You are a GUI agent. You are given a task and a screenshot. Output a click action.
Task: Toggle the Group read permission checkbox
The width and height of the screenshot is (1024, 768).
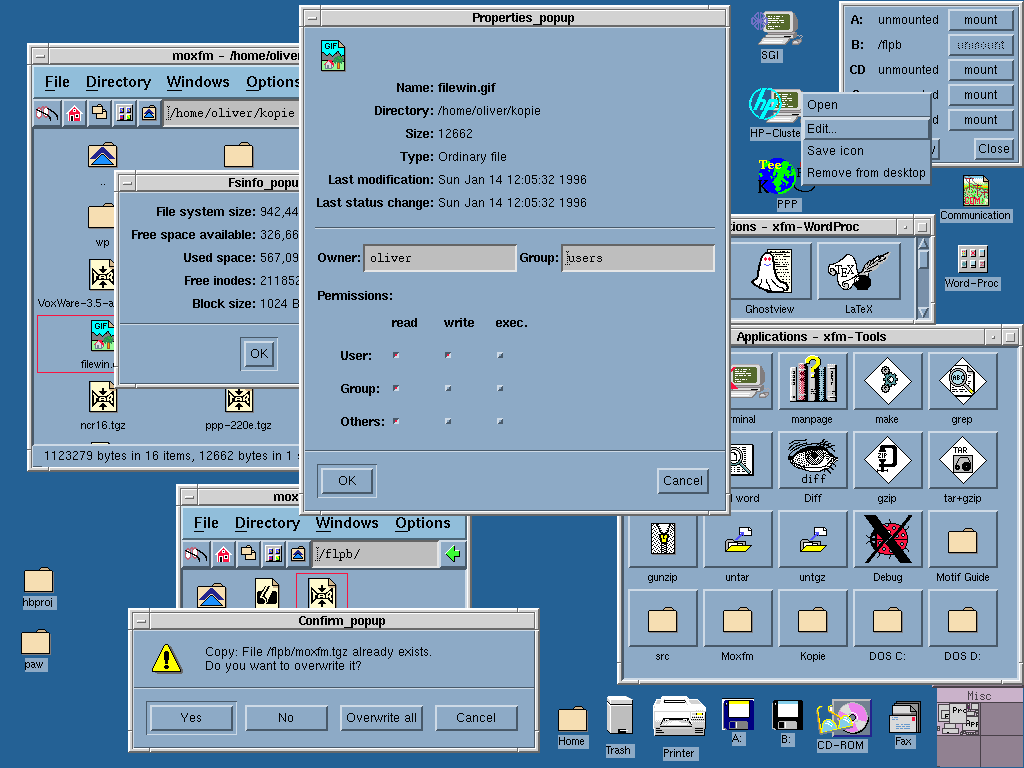(x=396, y=388)
